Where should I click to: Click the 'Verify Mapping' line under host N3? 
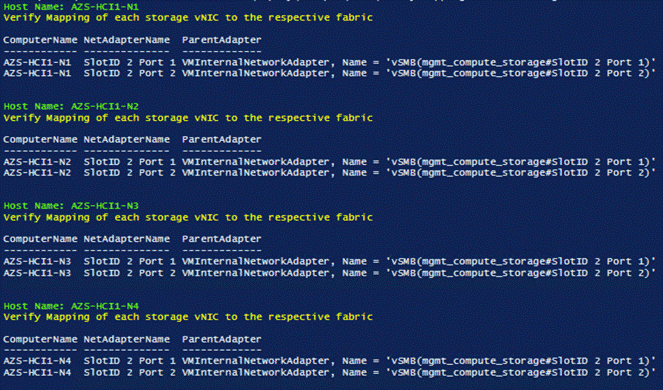tap(188, 217)
